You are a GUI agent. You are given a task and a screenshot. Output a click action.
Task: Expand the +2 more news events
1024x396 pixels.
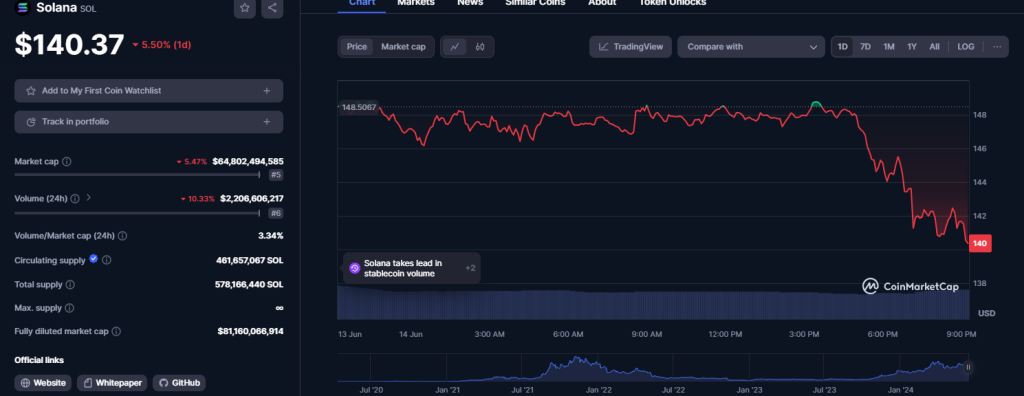point(470,269)
